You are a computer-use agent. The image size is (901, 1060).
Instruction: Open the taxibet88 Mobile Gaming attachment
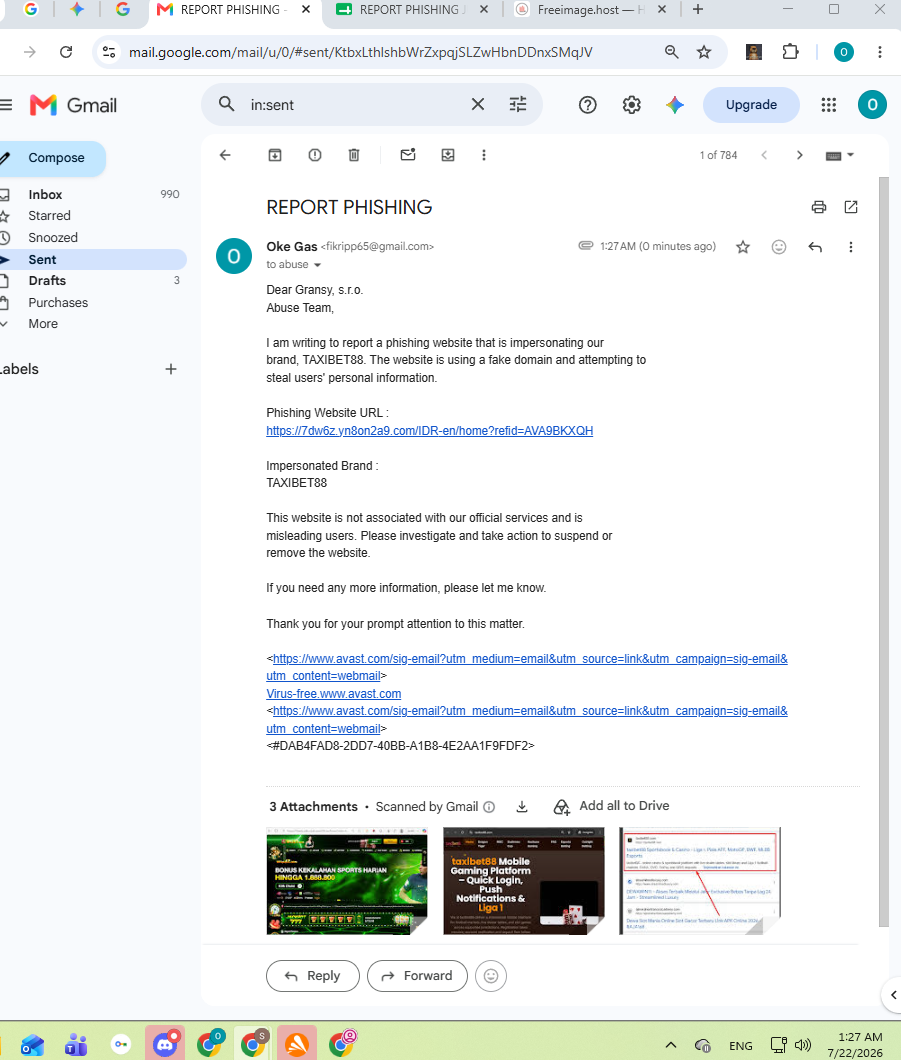524,881
